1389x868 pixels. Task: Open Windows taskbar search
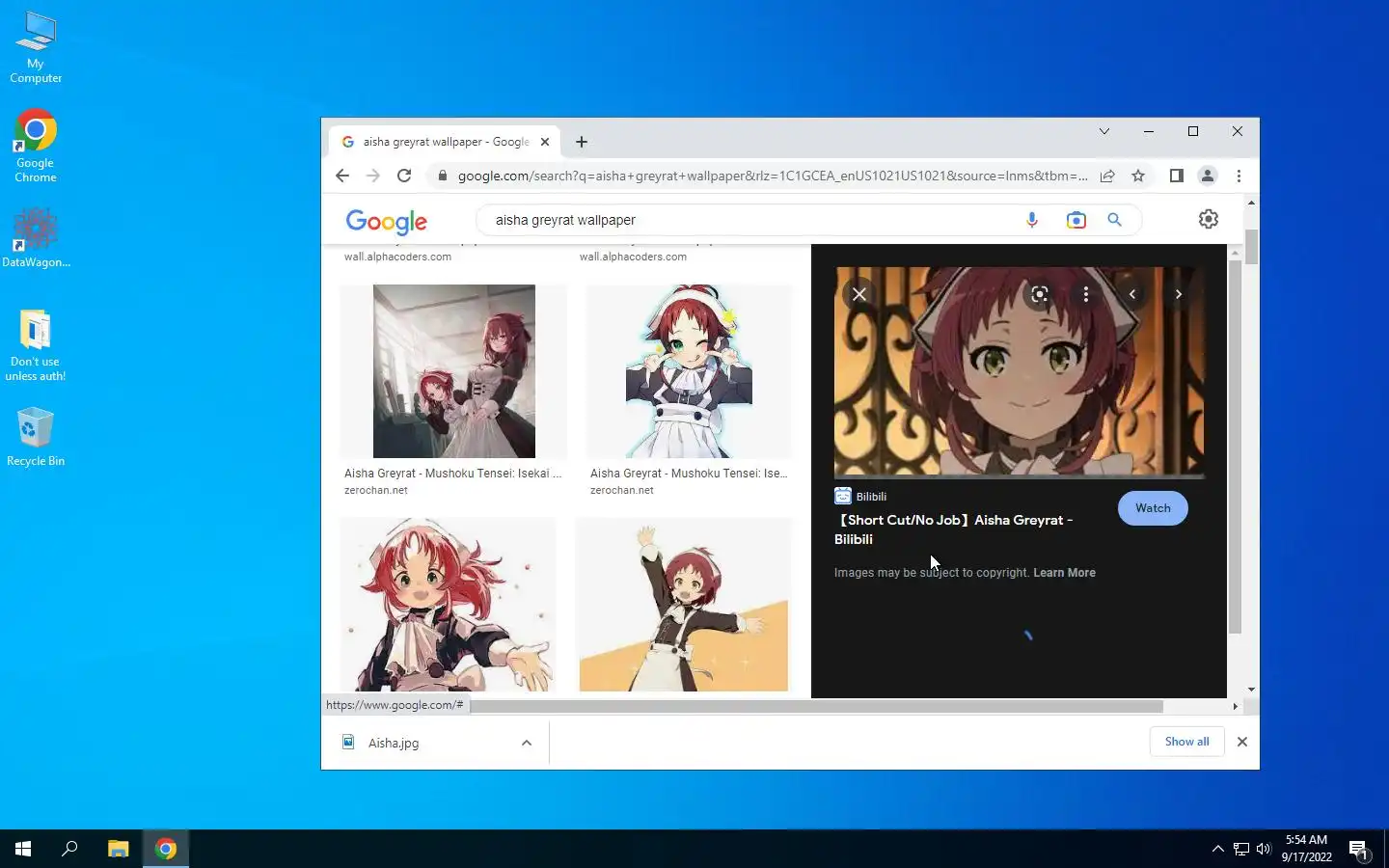69,849
